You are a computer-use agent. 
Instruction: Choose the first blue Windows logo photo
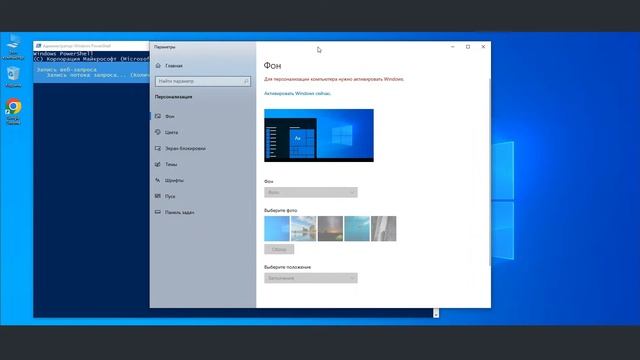pos(277,229)
